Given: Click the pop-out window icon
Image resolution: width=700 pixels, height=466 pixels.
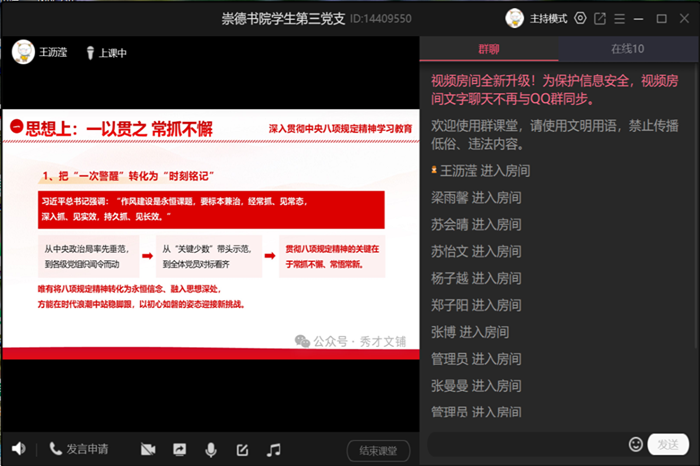Looking at the screenshot, I should pos(600,18).
